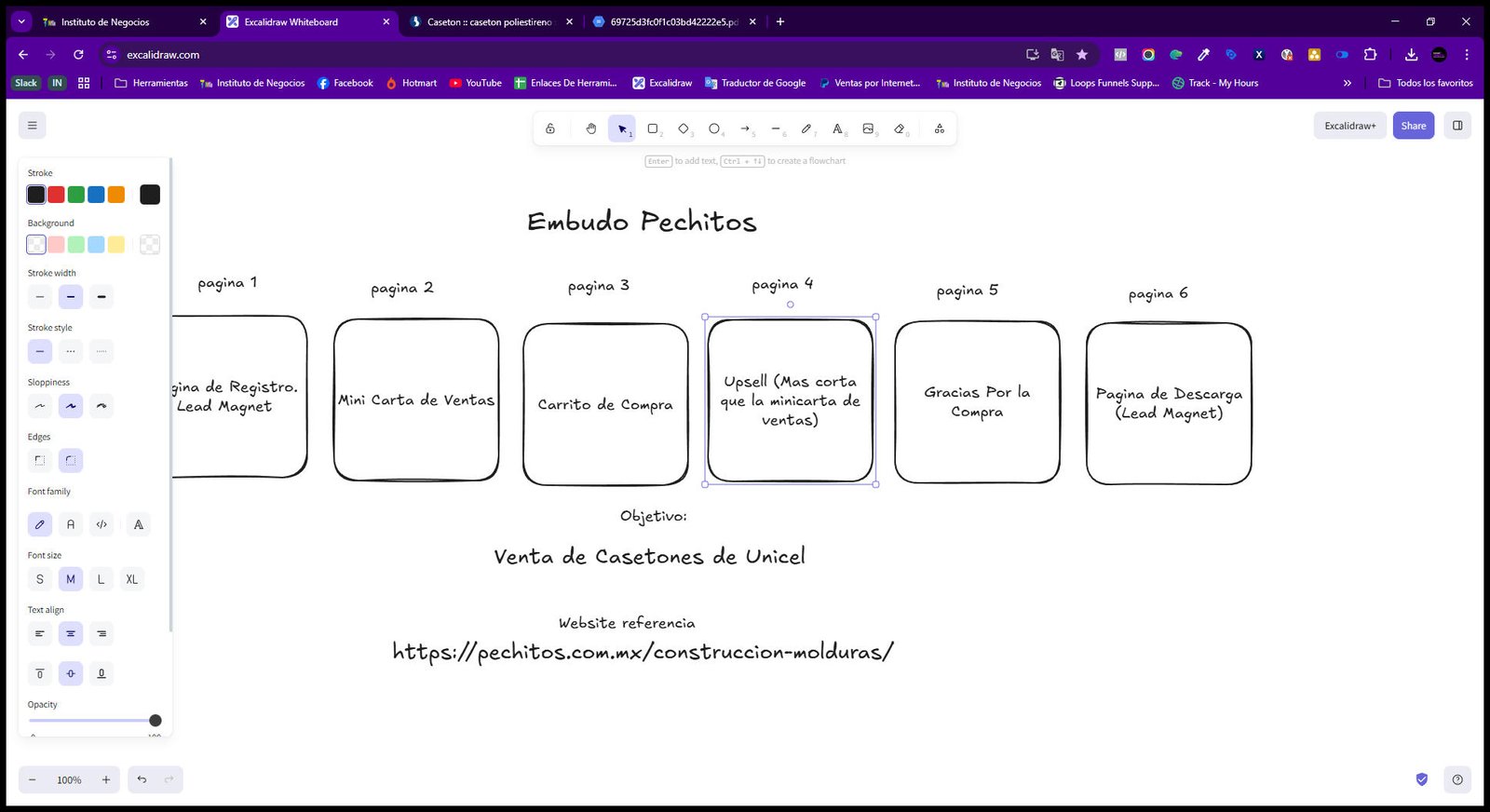1490x812 pixels.
Task: Set edges to sharp
Action: pyautogui.click(x=40, y=460)
